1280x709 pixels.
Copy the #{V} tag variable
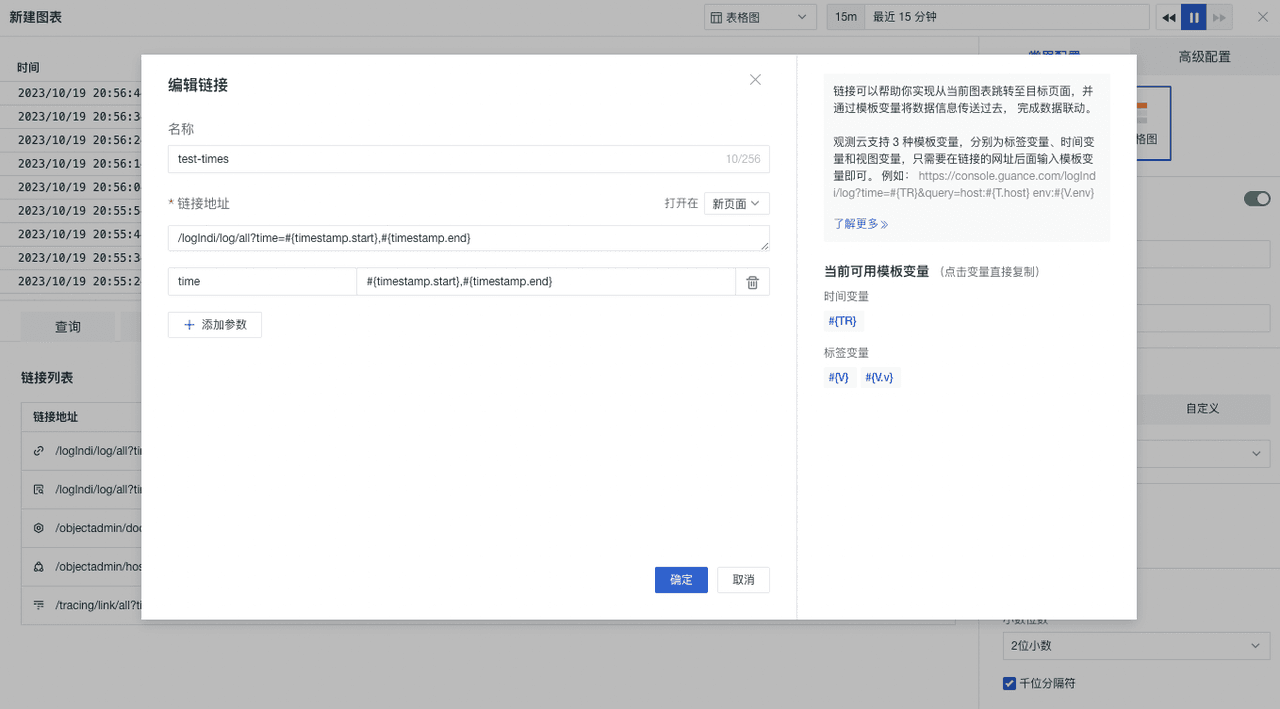[838, 377]
